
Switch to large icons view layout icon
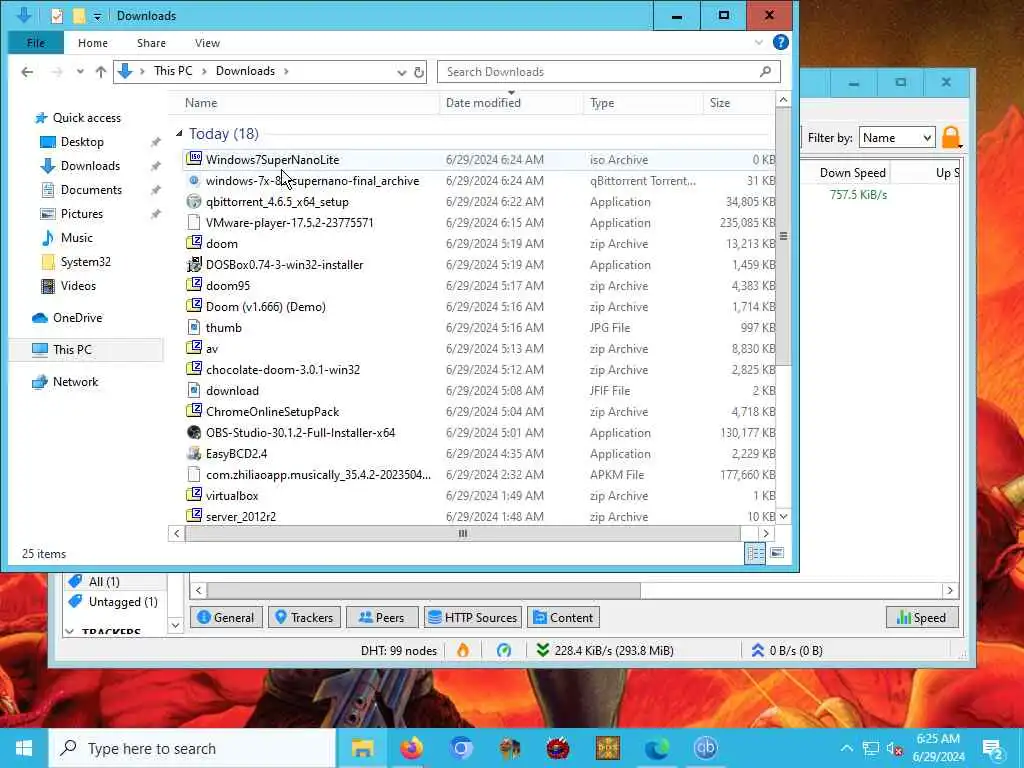click(x=776, y=553)
